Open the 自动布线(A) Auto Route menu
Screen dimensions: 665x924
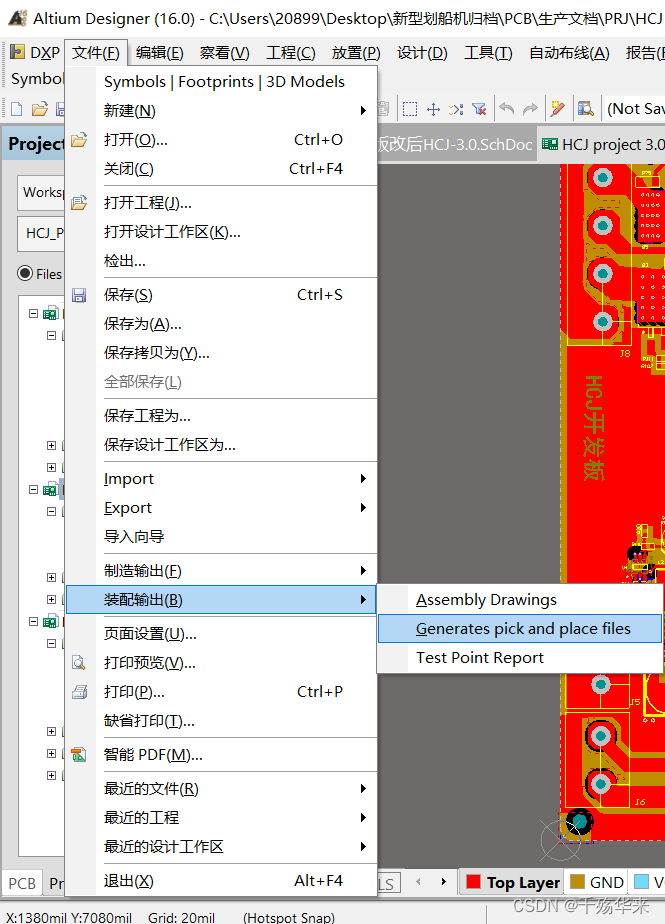click(x=569, y=53)
